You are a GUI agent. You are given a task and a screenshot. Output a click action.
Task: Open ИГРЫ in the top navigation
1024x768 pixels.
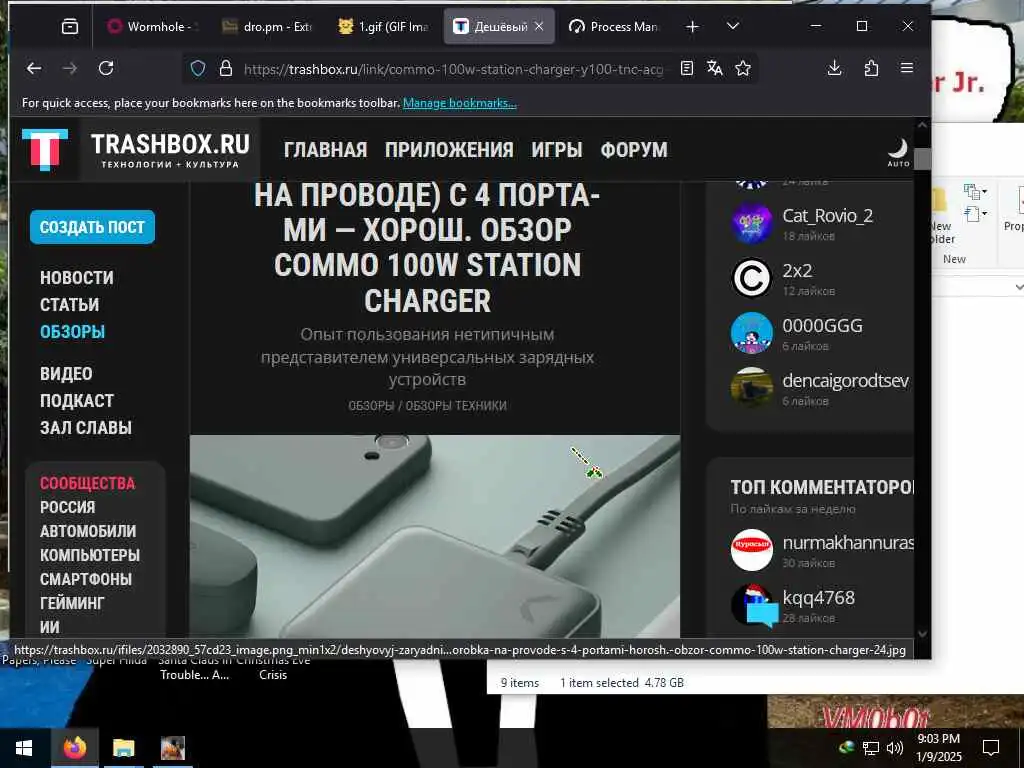pos(556,150)
